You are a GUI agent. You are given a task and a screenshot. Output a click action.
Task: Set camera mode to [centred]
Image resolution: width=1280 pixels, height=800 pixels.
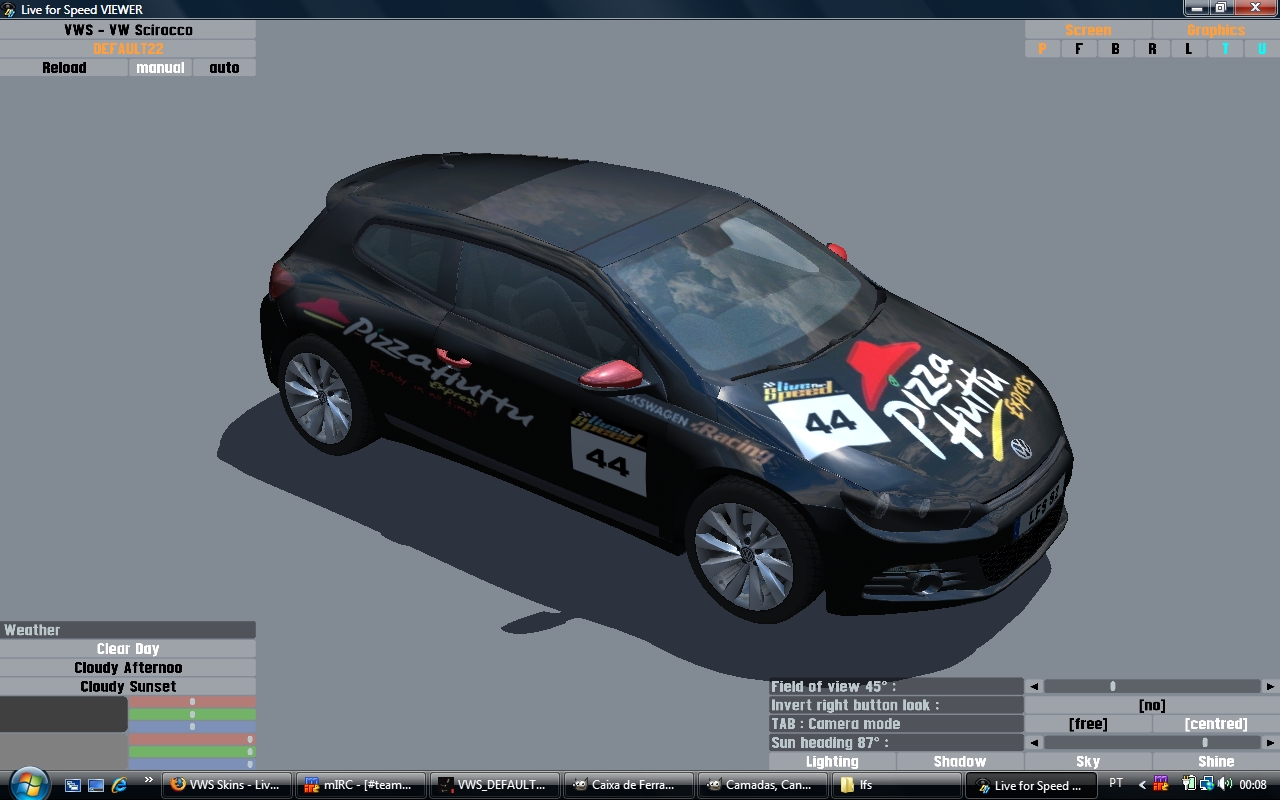tap(1216, 724)
